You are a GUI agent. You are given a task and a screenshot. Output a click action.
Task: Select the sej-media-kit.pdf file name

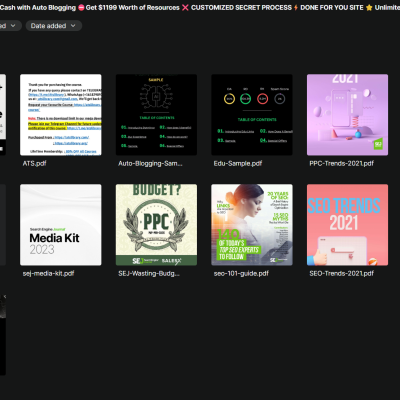tap(48, 273)
